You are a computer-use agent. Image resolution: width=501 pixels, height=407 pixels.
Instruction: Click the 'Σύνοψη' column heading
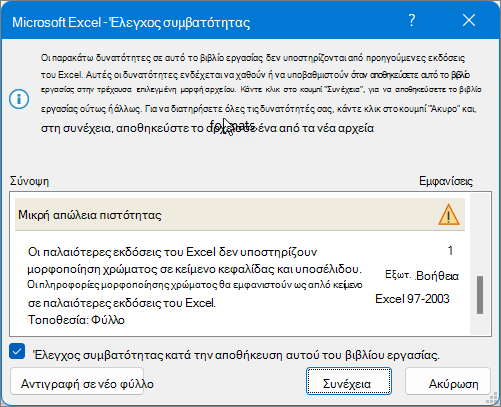pos(29,181)
